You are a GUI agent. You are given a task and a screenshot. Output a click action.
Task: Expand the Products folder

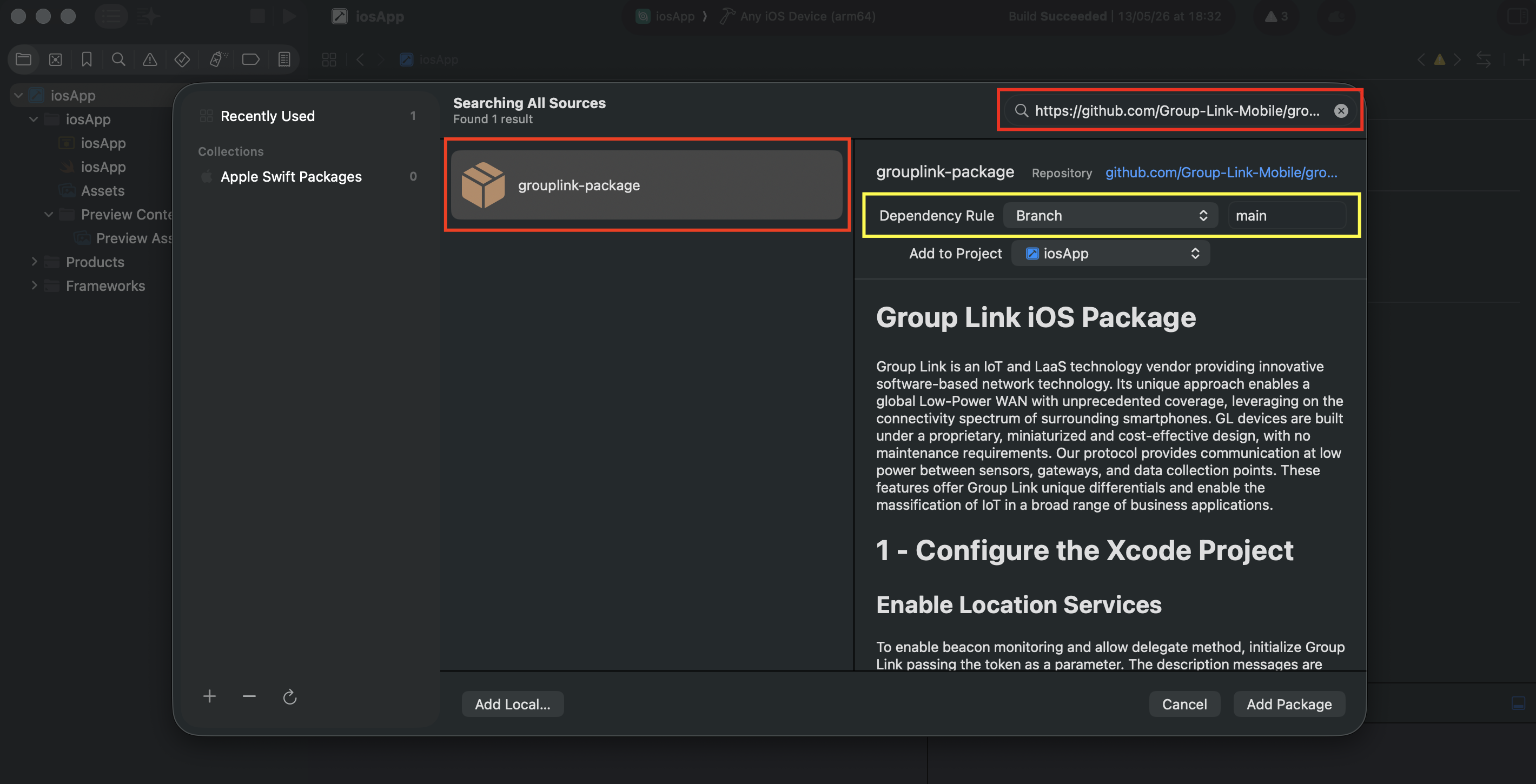(x=34, y=262)
